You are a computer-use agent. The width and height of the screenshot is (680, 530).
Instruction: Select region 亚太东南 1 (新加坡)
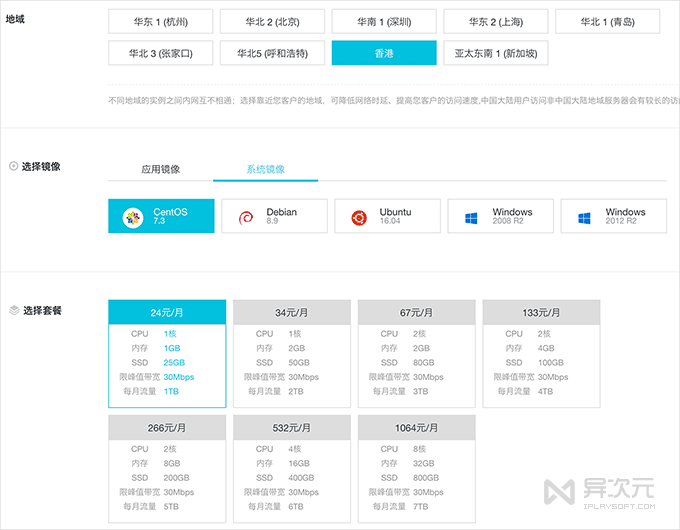[x=496, y=53]
